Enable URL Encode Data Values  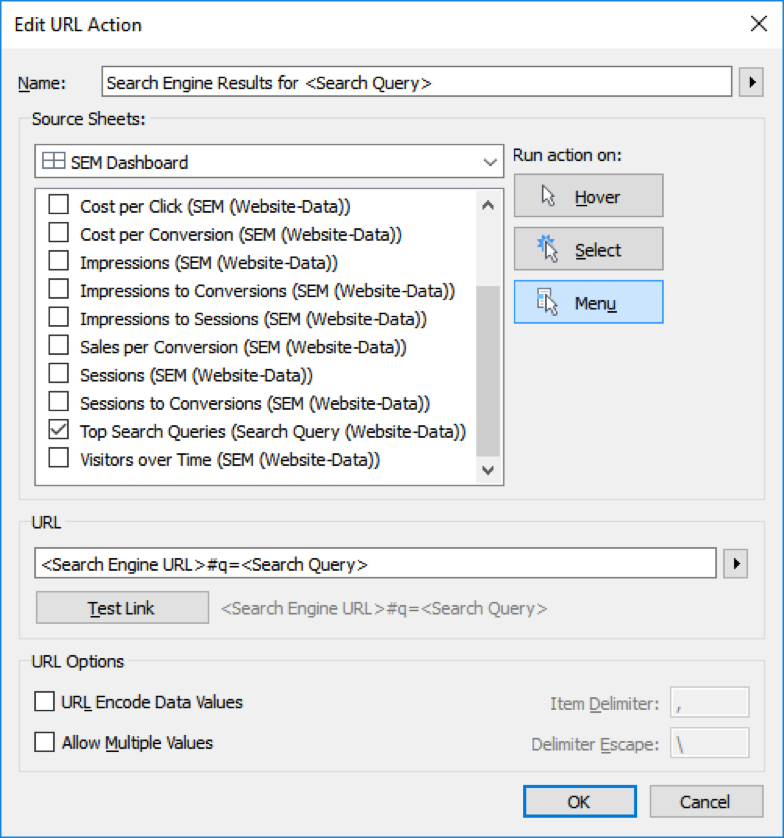[x=44, y=702]
